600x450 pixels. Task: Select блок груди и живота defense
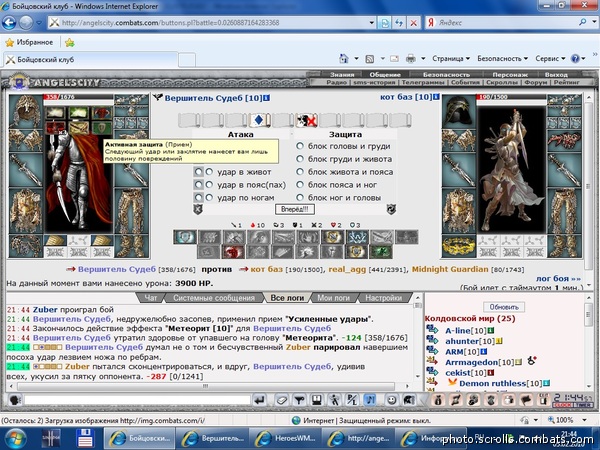point(300,159)
